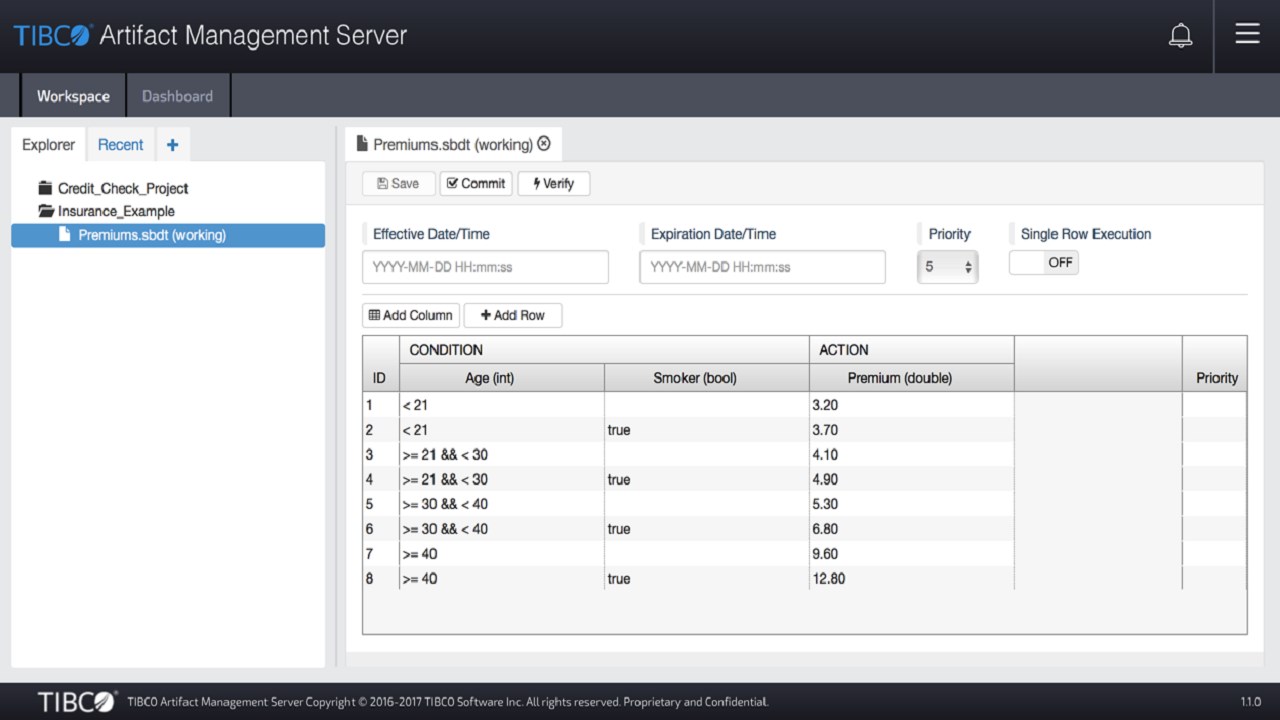Screen dimensions: 1280x720
Task: Click the Add Column button
Action: click(411, 315)
